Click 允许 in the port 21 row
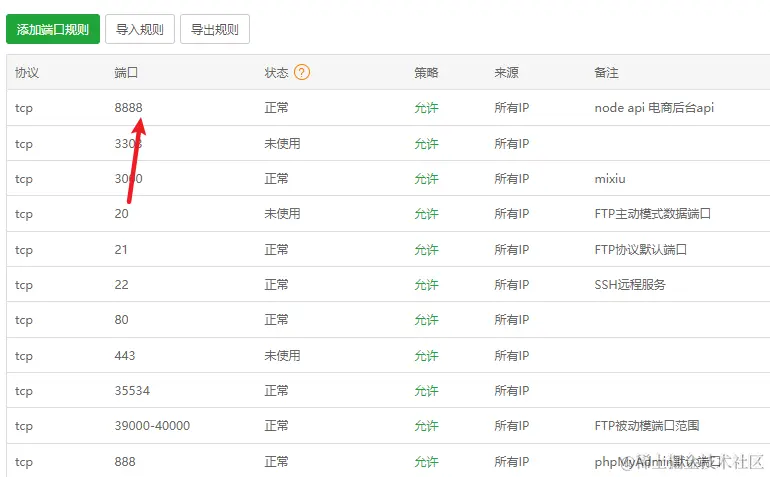 pyautogui.click(x=426, y=250)
